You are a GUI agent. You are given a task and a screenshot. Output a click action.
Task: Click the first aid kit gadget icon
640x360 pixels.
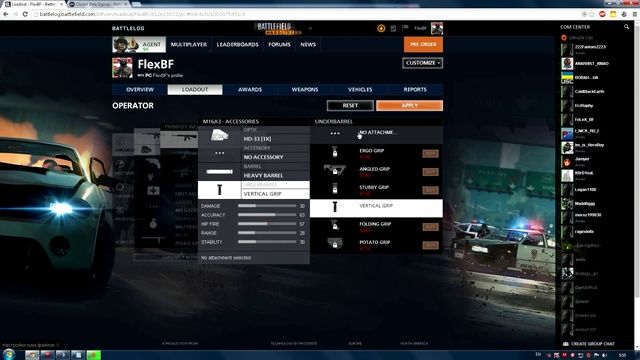coord(153,190)
